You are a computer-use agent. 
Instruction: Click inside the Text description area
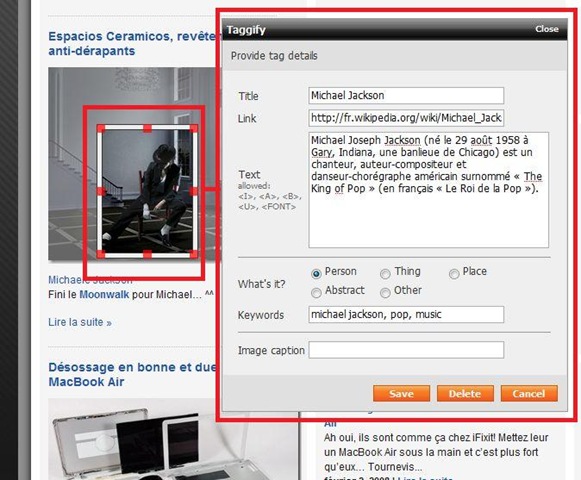point(428,190)
